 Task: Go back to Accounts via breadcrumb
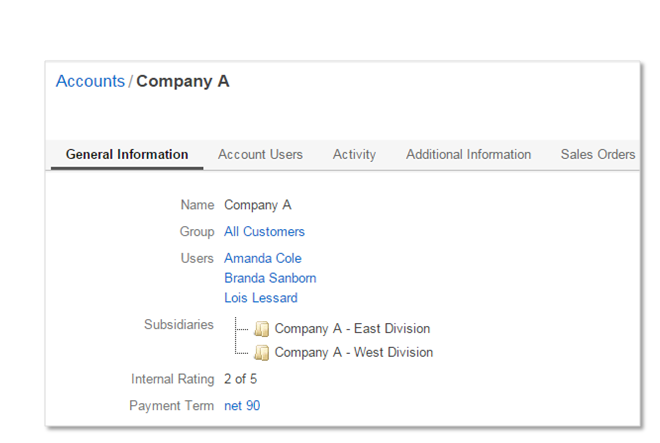pos(90,82)
